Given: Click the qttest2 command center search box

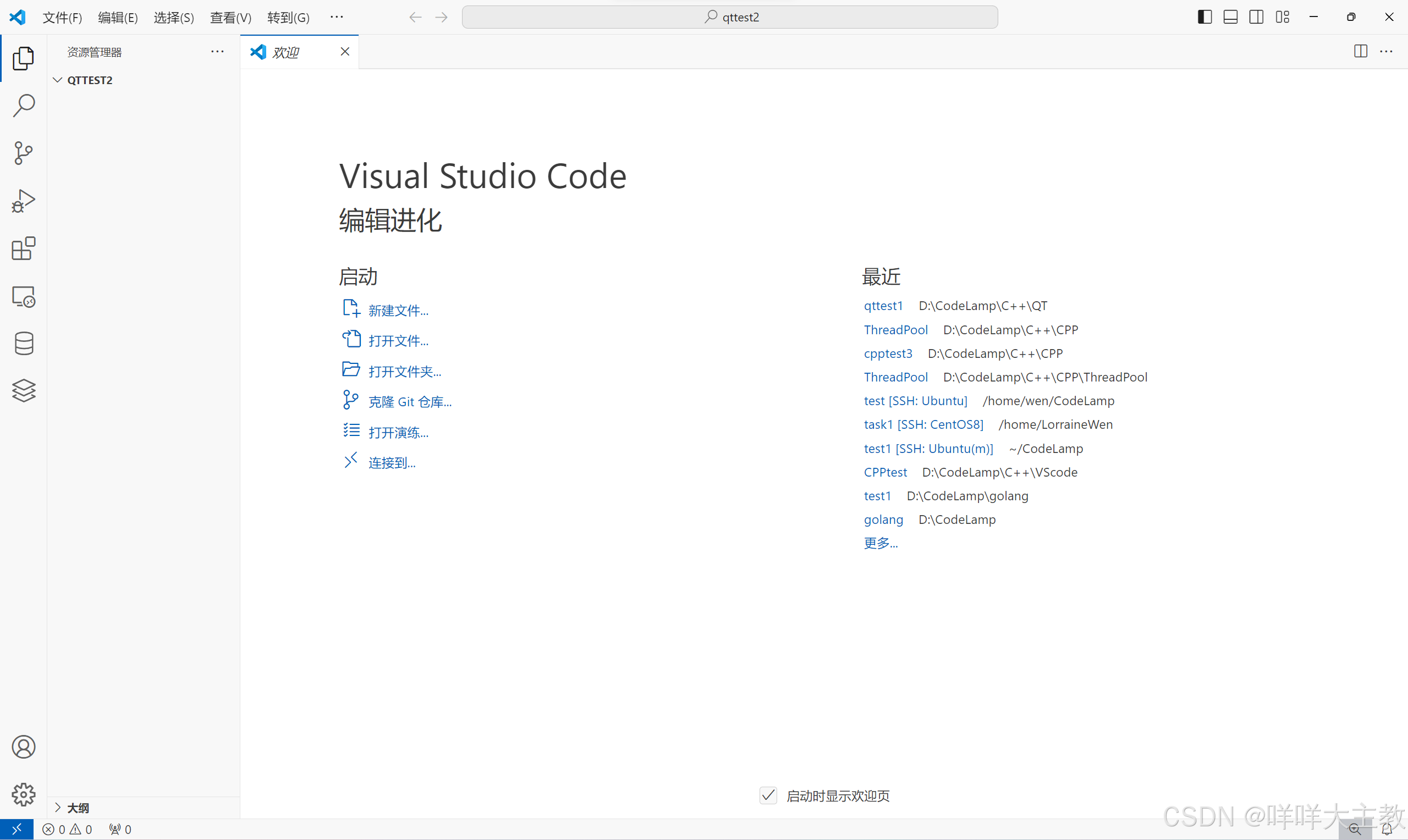Looking at the screenshot, I should 730,17.
